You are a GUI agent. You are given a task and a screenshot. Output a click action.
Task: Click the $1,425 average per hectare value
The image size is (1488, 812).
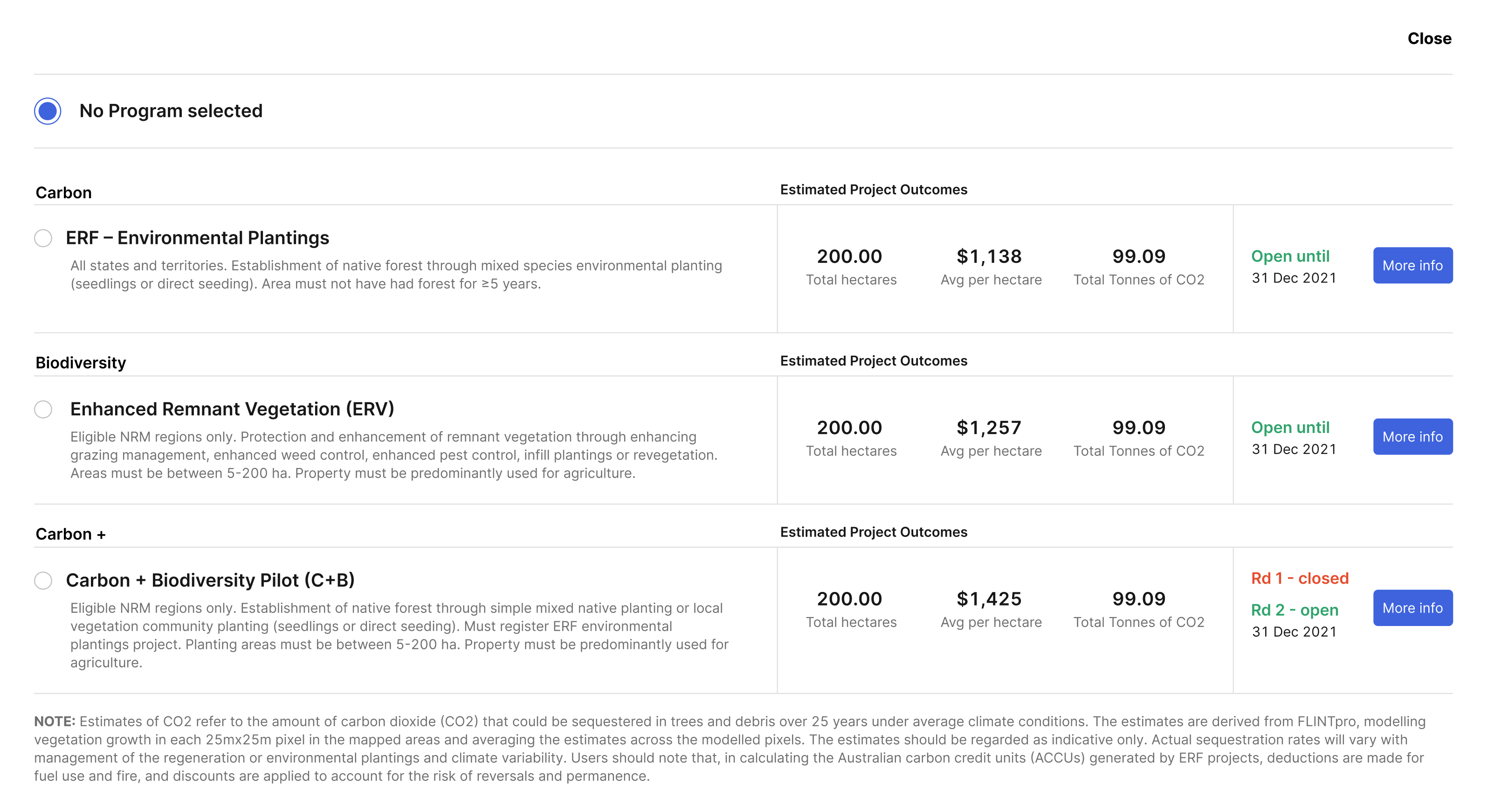(x=989, y=599)
